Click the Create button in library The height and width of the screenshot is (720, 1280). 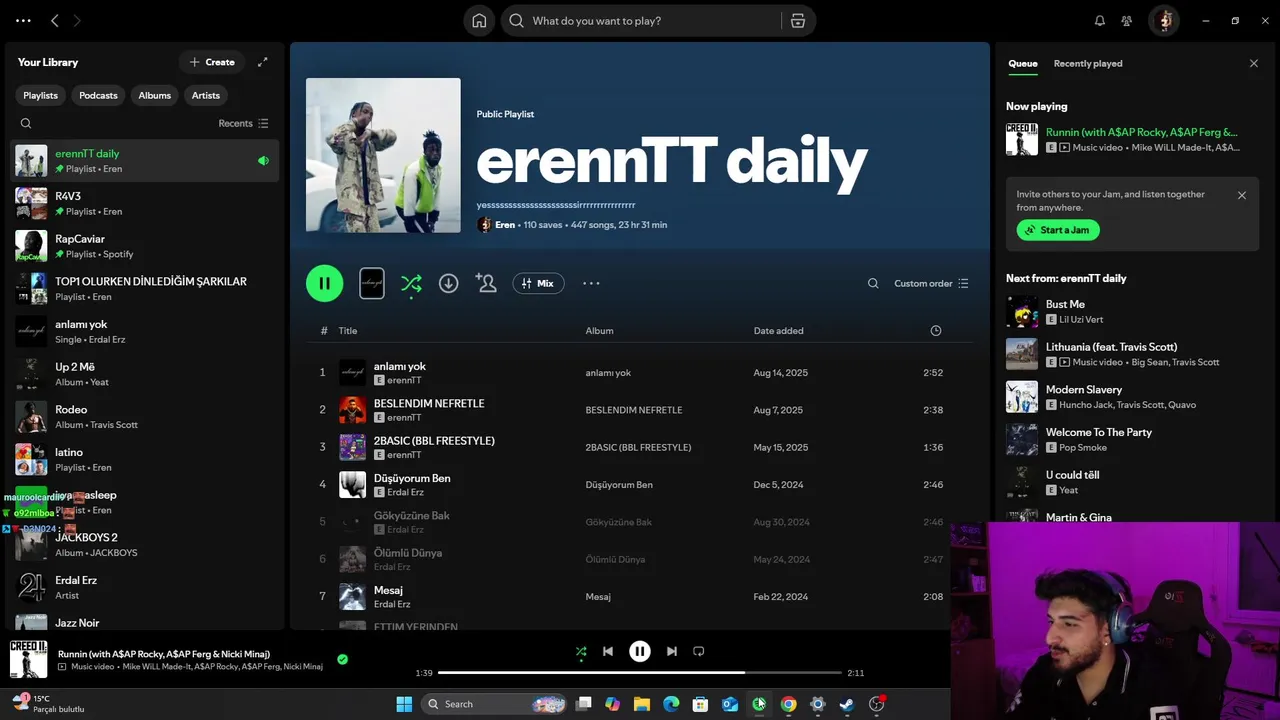point(212,62)
